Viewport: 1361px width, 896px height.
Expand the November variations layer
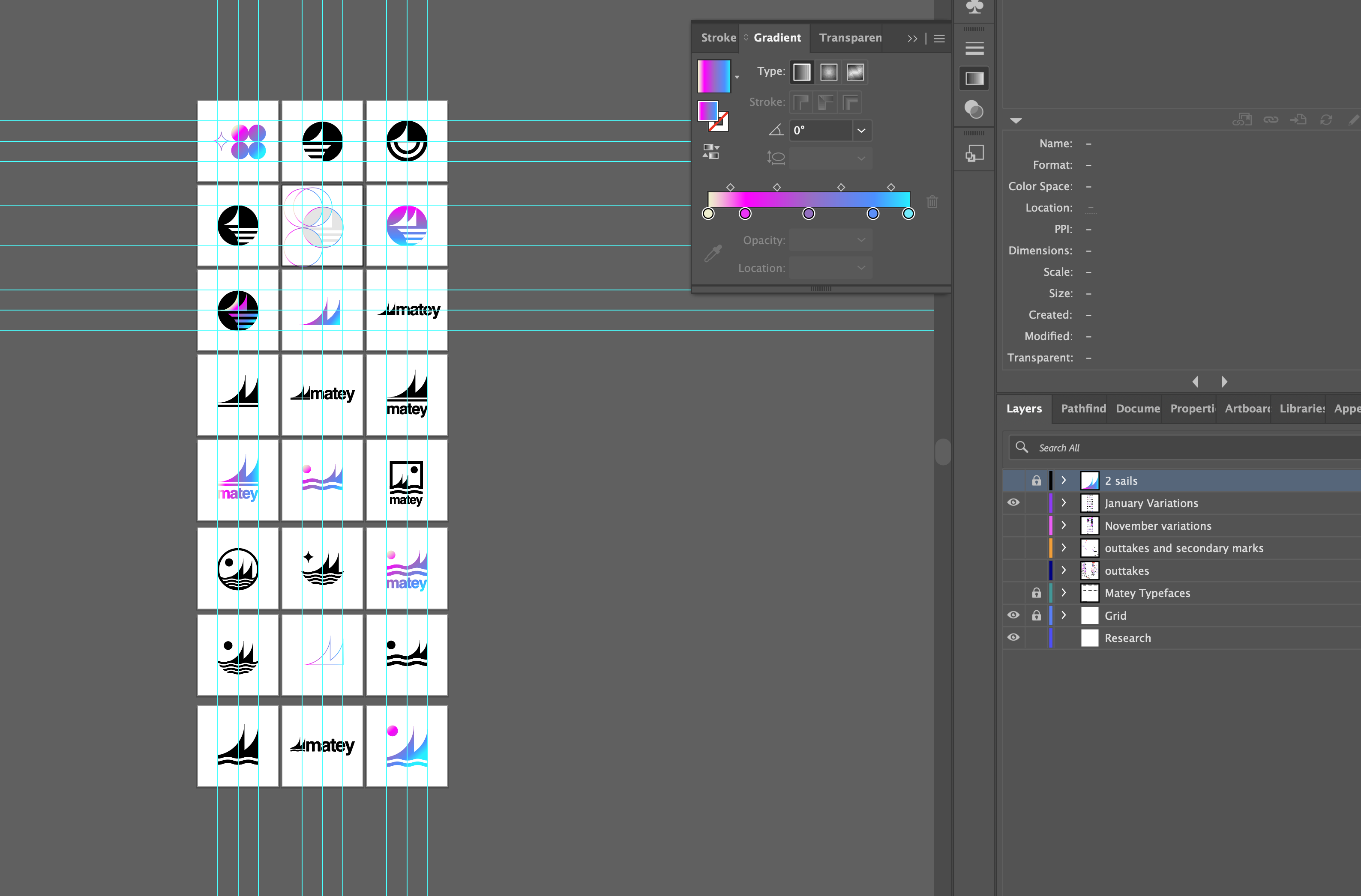tap(1063, 525)
